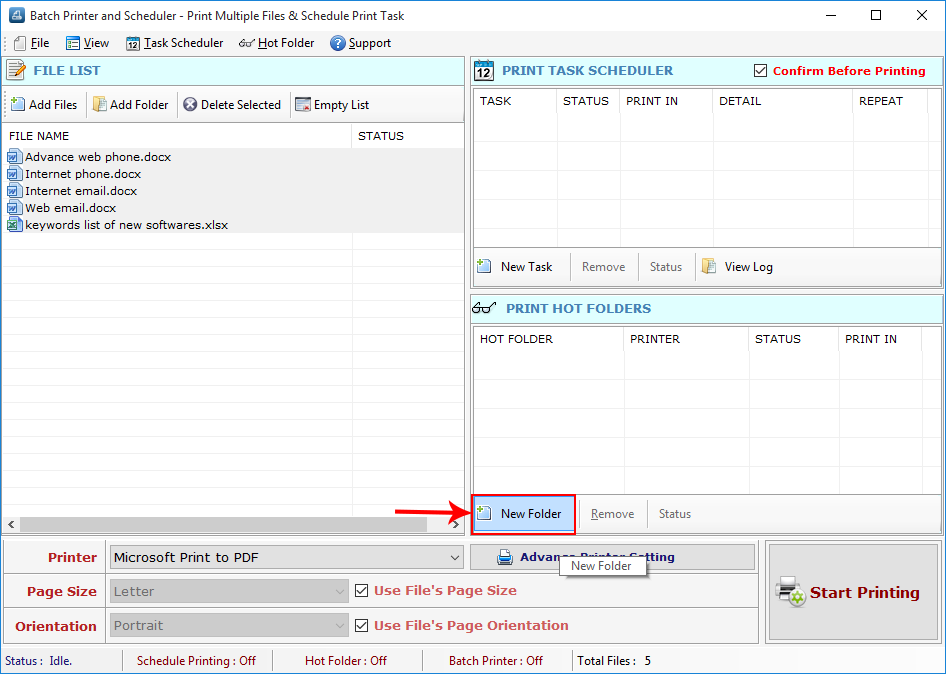
Task: Enable Confirm Before Printing
Action: [x=758, y=71]
